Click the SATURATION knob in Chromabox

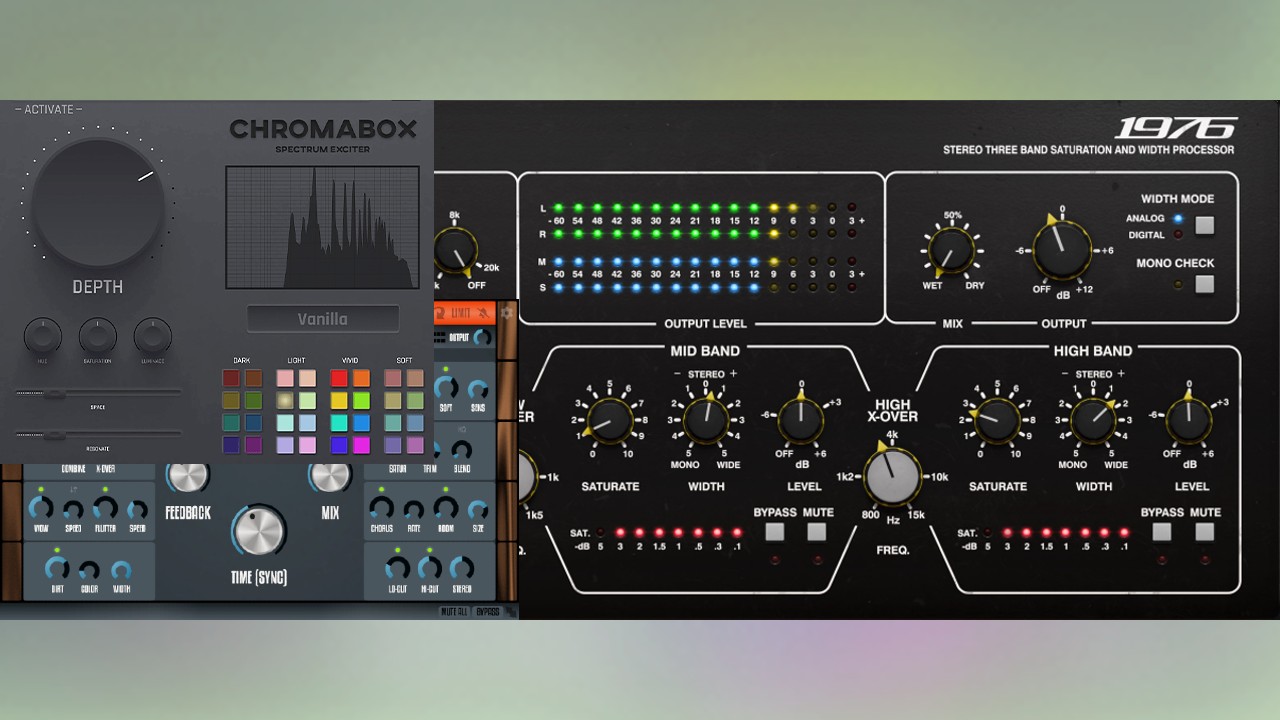tap(98, 337)
